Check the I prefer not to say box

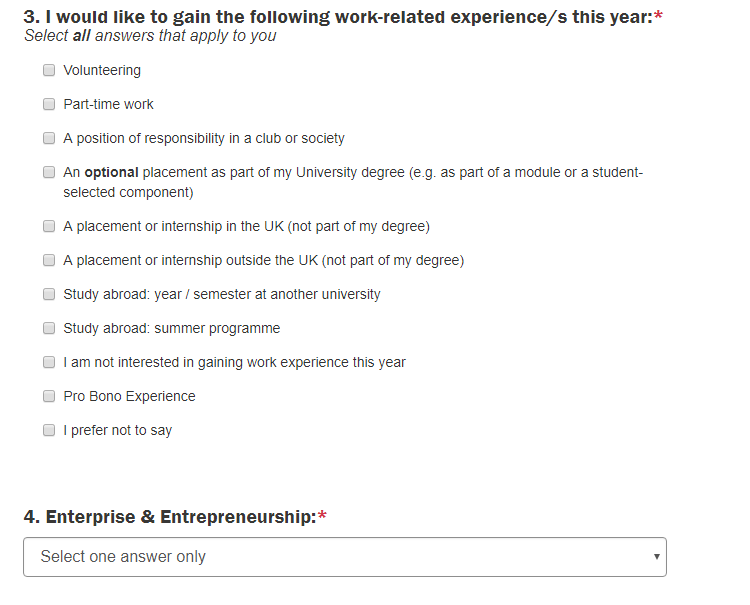coord(49,430)
